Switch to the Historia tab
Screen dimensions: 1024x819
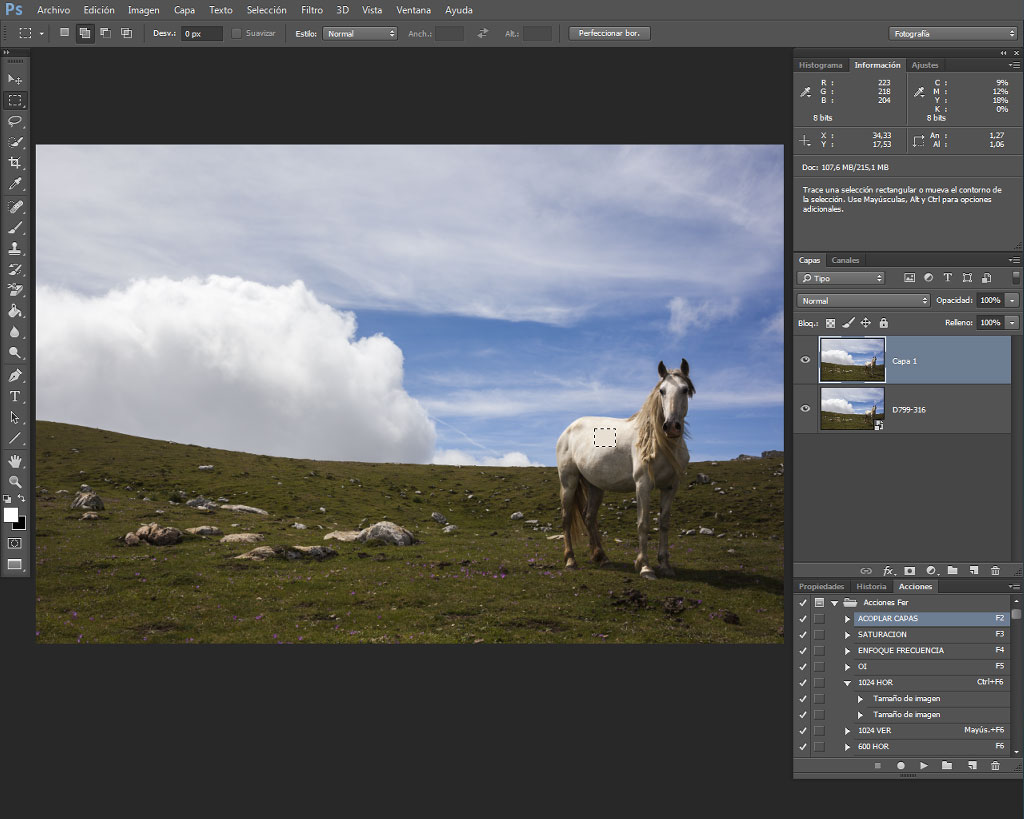pyautogui.click(x=871, y=586)
